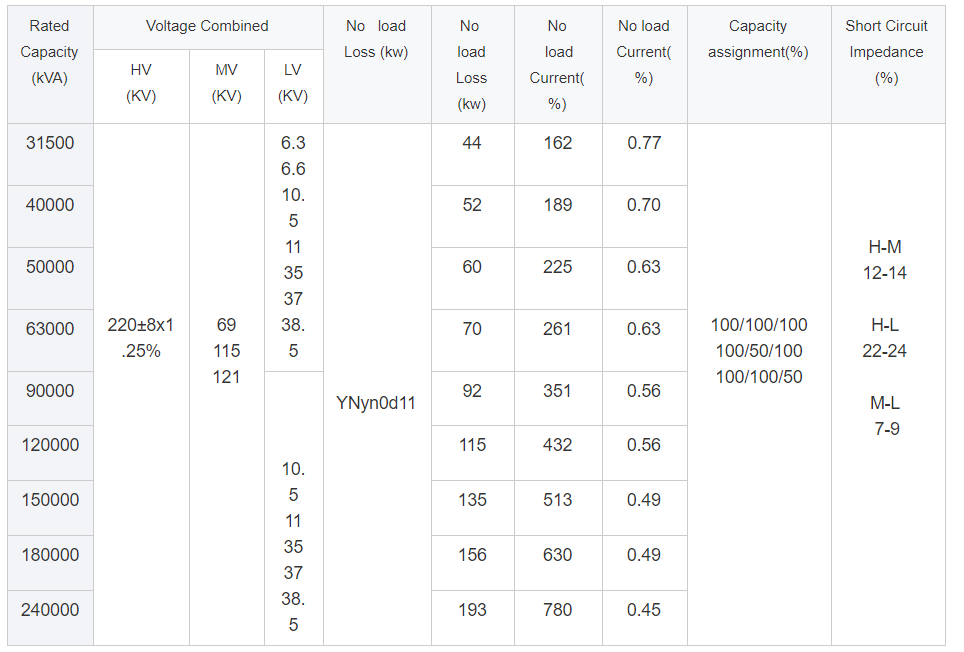Select the 432 value cell
The width and height of the screenshot is (964, 652).
tap(557, 445)
